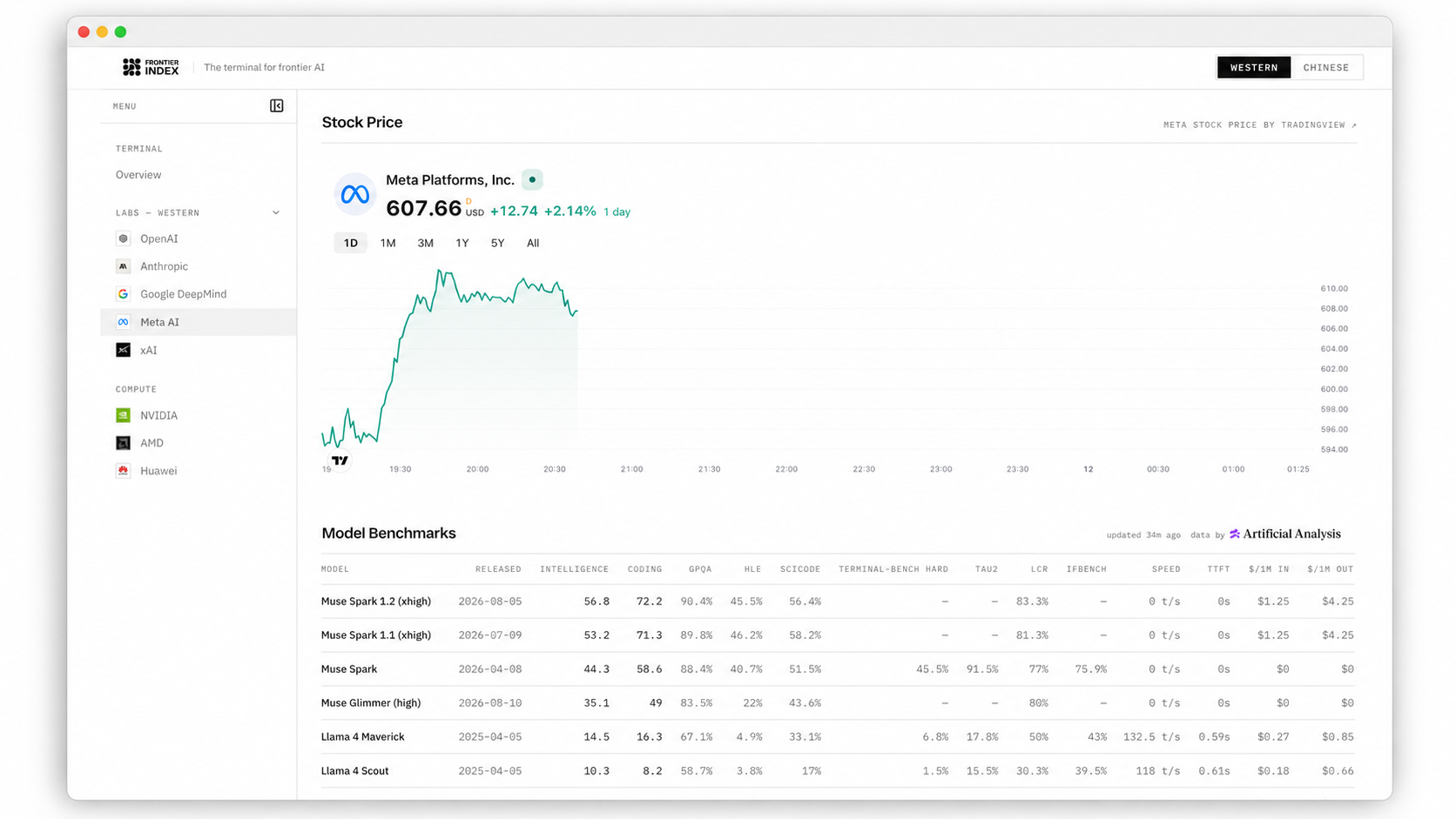Click the Artificial Analysis logo icon

[1235, 534]
